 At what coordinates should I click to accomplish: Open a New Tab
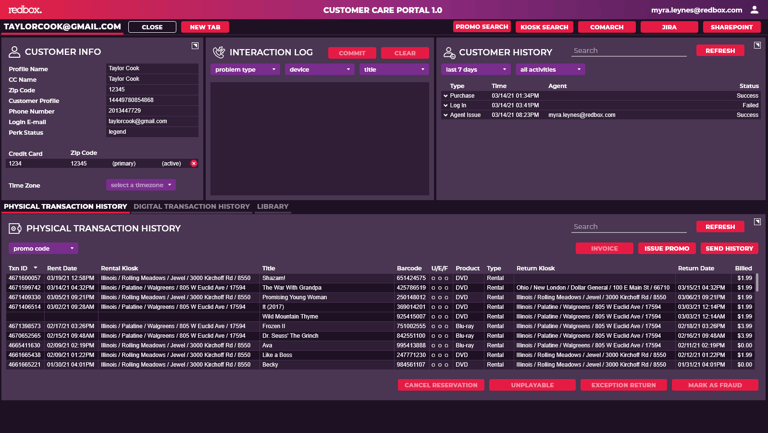coord(205,27)
